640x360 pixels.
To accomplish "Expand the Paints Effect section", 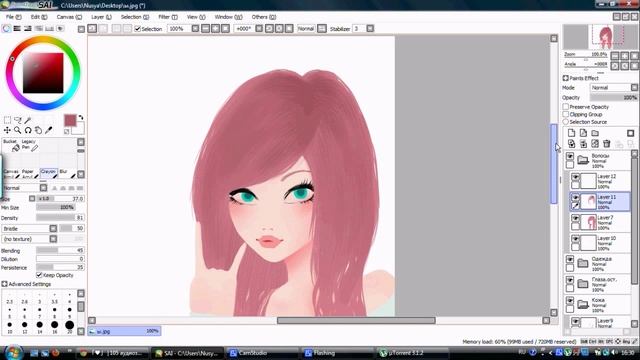I will [x=566, y=78].
